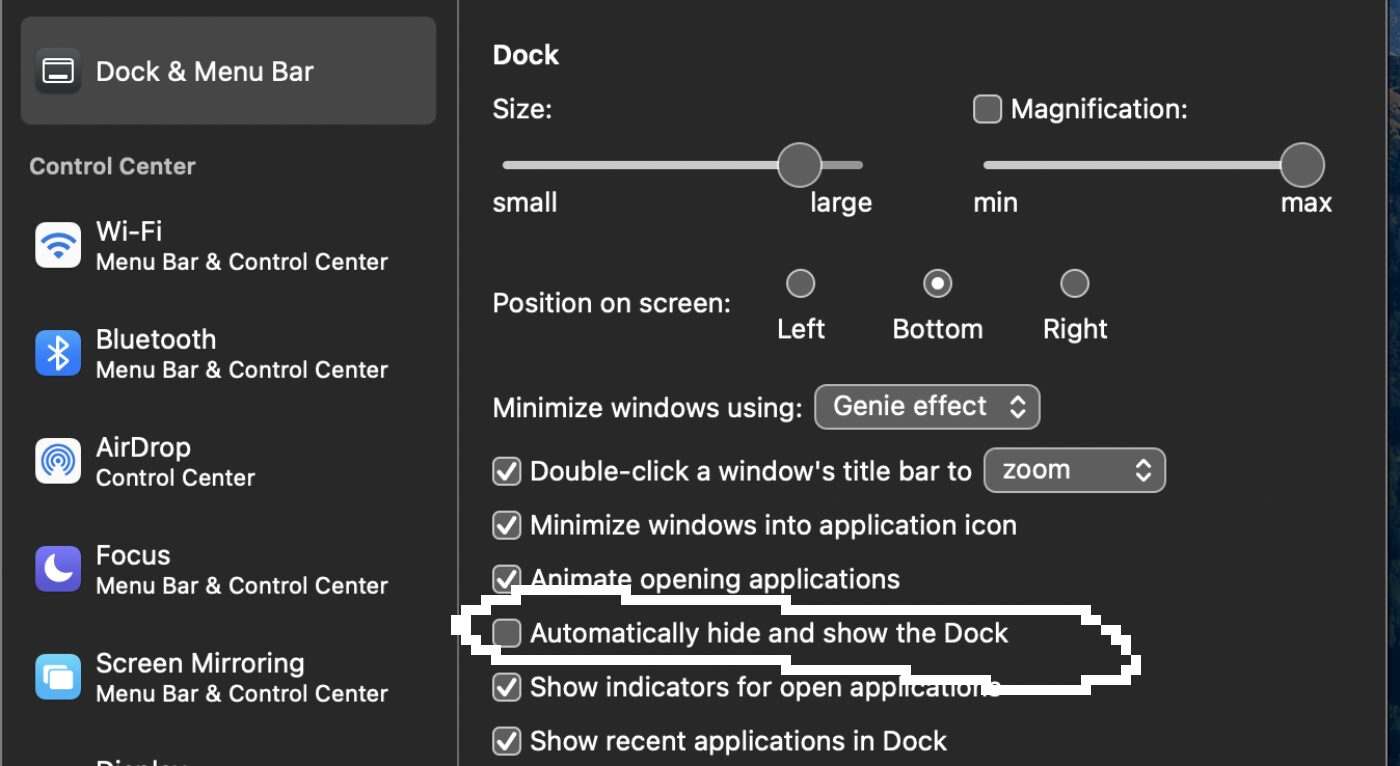Select the Wi-Fi icon in sidebar

58,245
